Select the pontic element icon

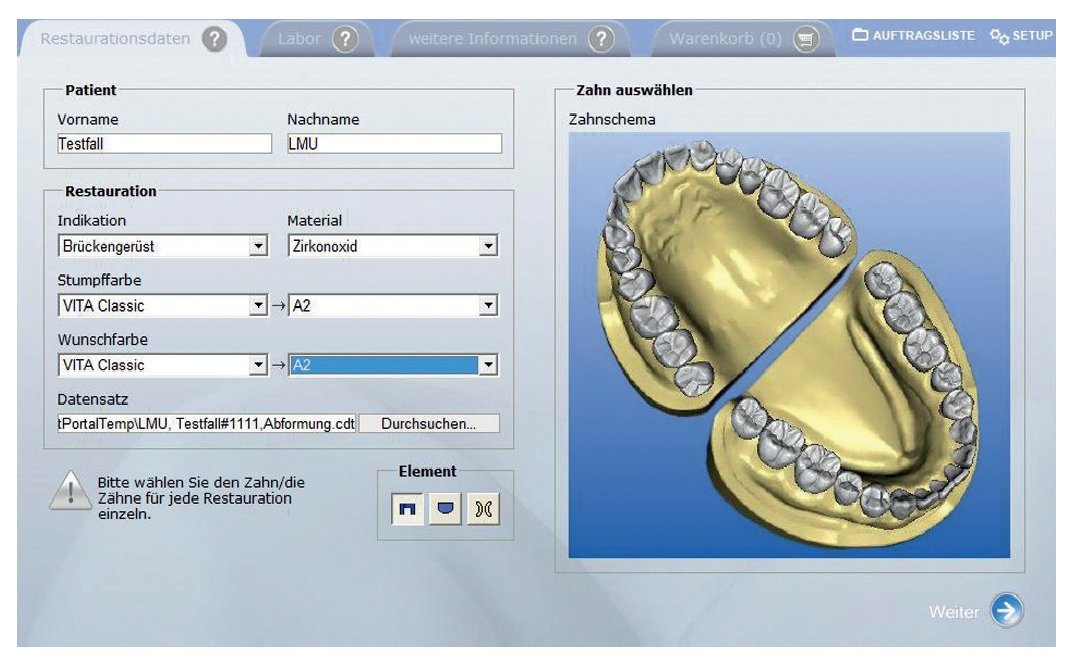(x=445, y=508)
